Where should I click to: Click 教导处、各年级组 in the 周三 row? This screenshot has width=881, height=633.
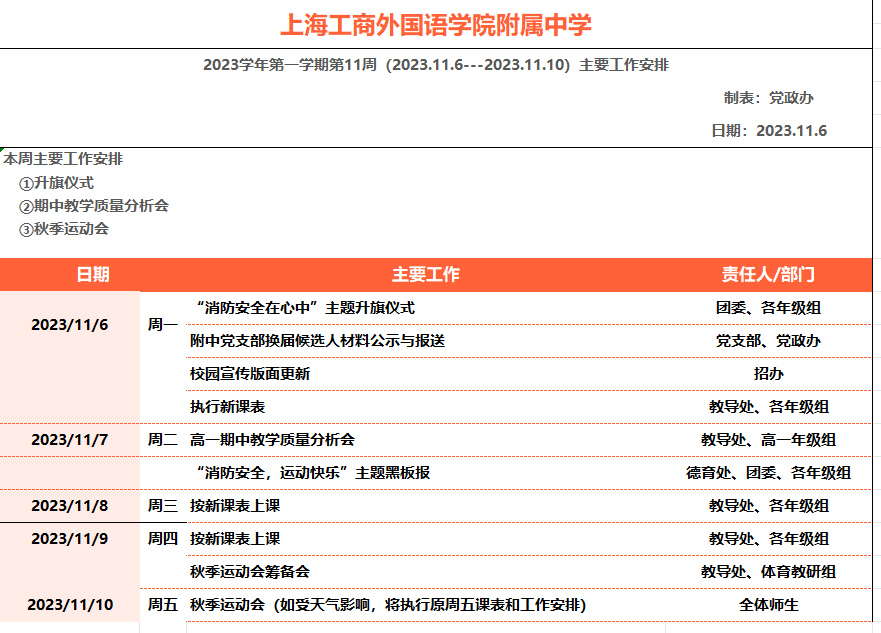768,506
